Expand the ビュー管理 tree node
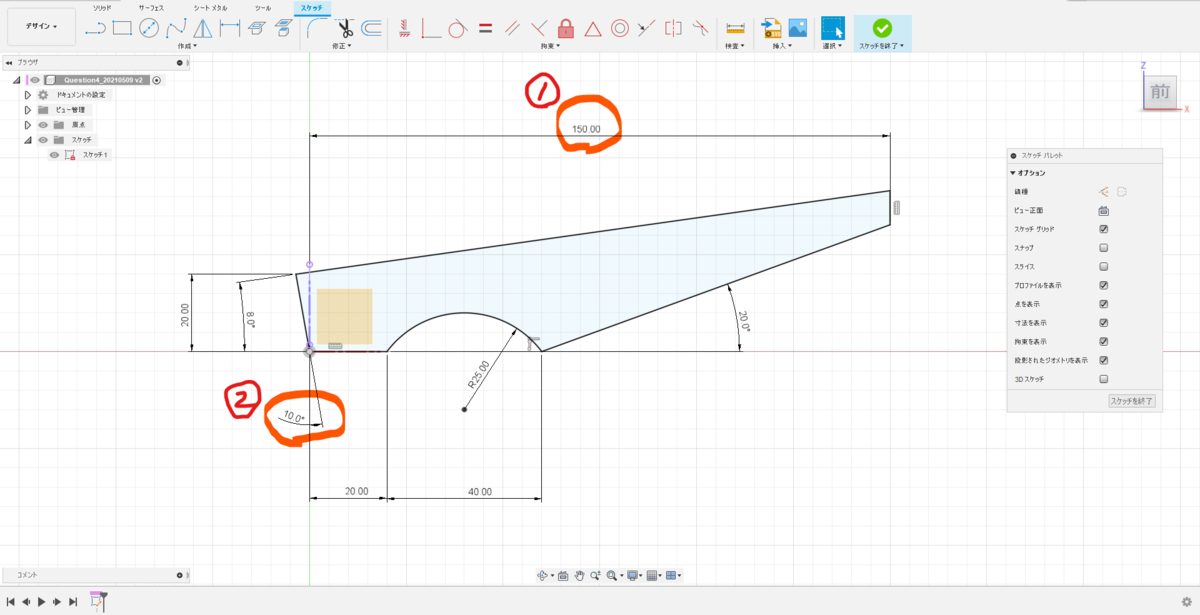Screen dimensions: 1200x615 click(x=28, y=110)
